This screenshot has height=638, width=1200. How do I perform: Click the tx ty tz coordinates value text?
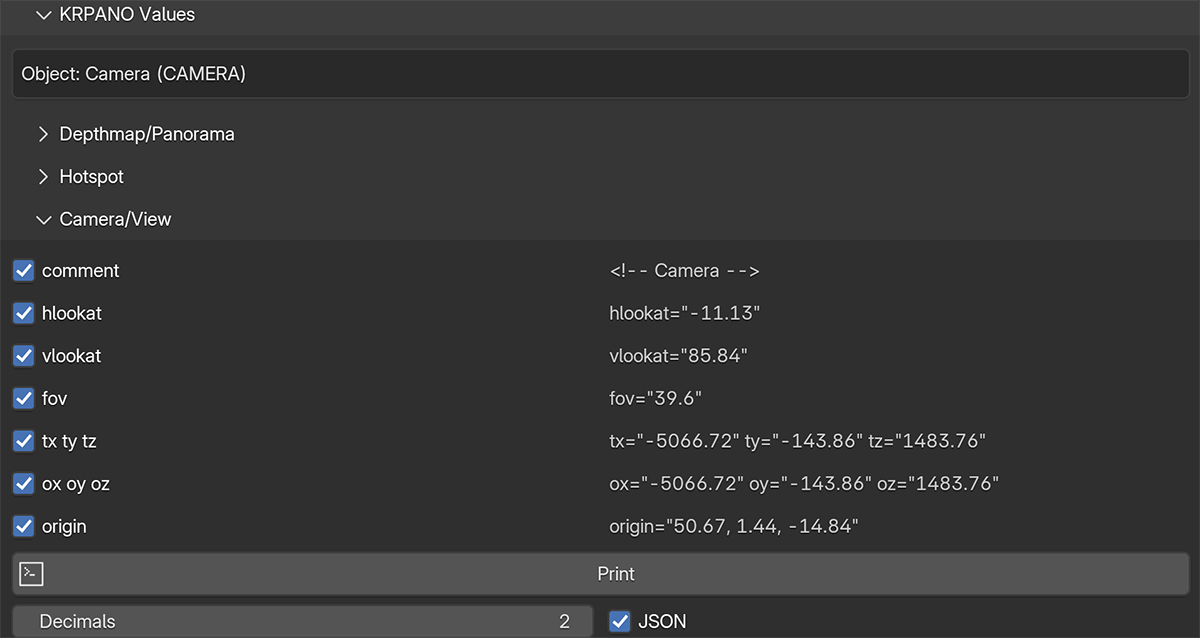coord(797,441)
